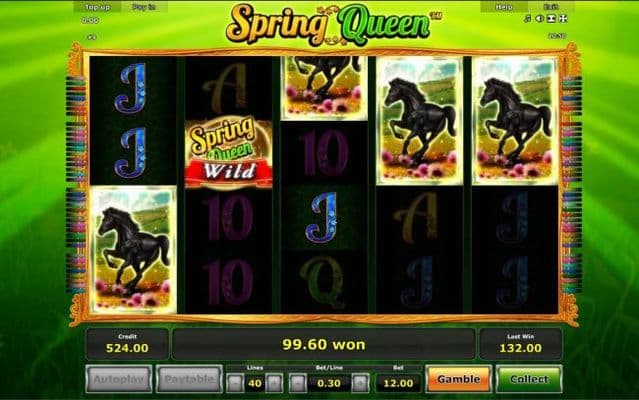Open the Help menu item
Image resolution: width=639 pixels, height=400 pixels.
click(x=504, y=7)
